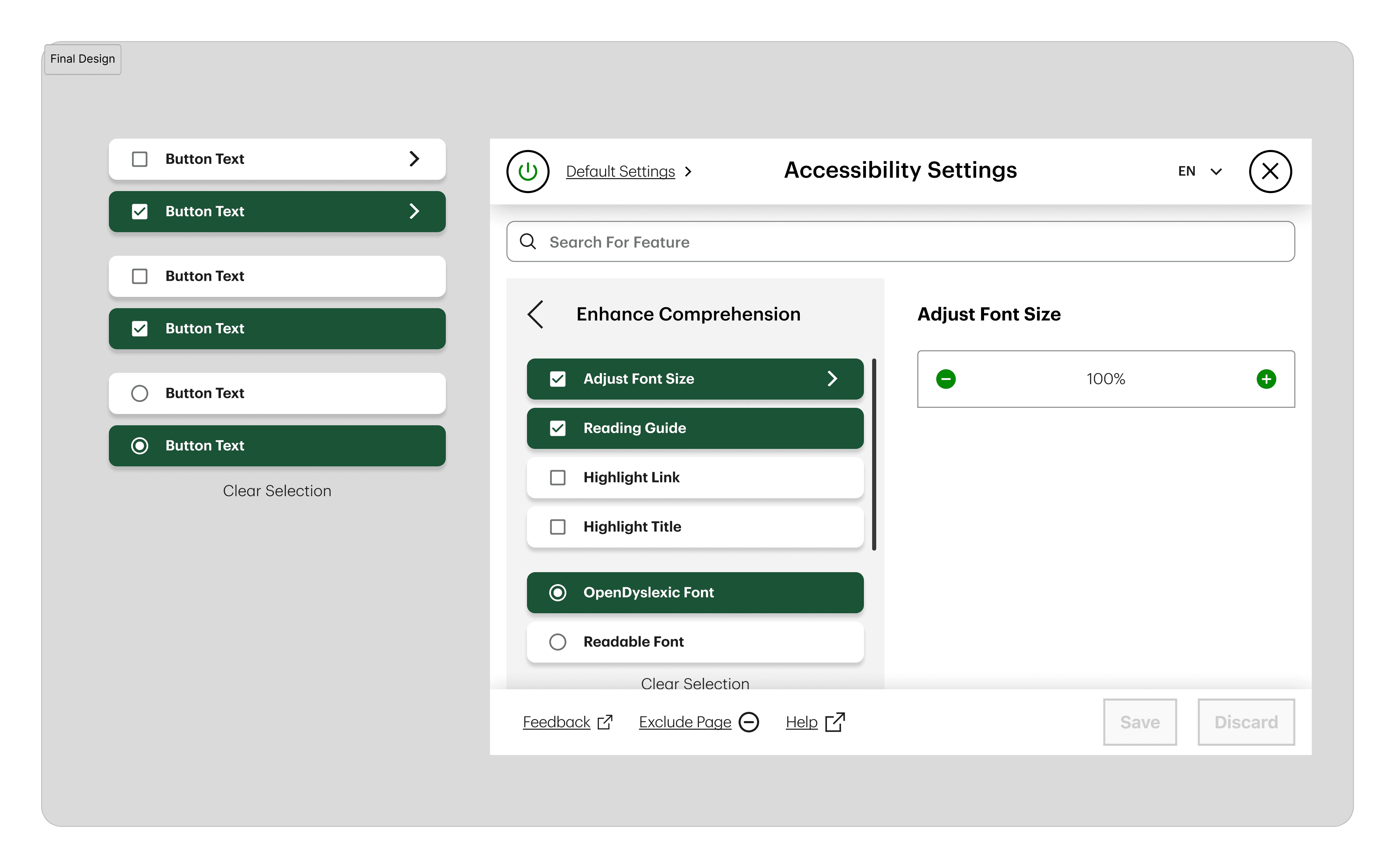Click the external link icon next to Help
The image size is (1395, 868).
835,721
